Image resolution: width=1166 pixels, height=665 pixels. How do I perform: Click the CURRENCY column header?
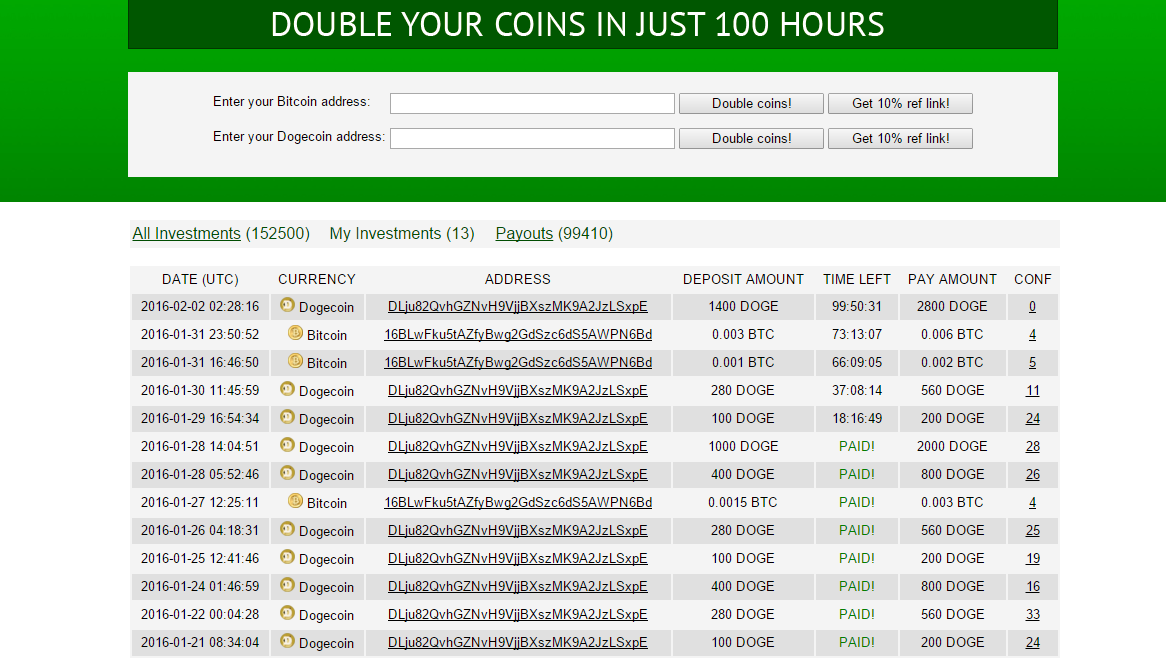[317, 280]
